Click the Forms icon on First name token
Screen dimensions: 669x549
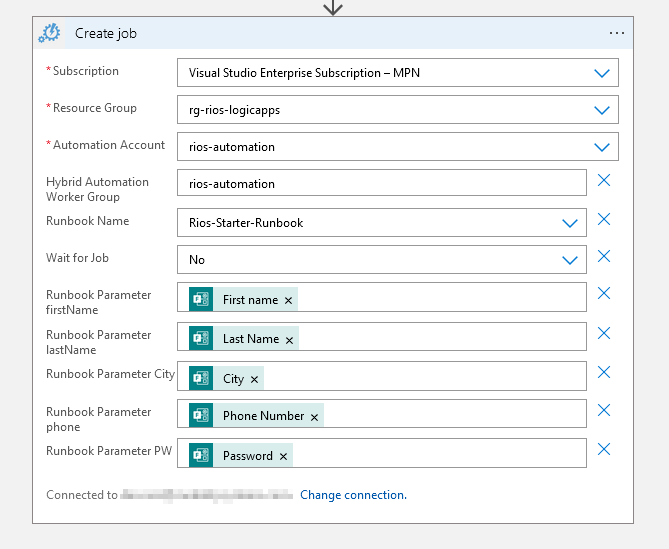(201, 299)
